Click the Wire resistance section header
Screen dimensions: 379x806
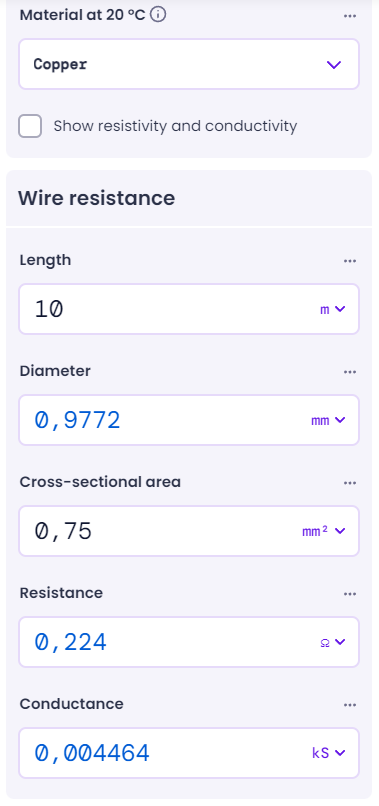click(x=97, y=198)
